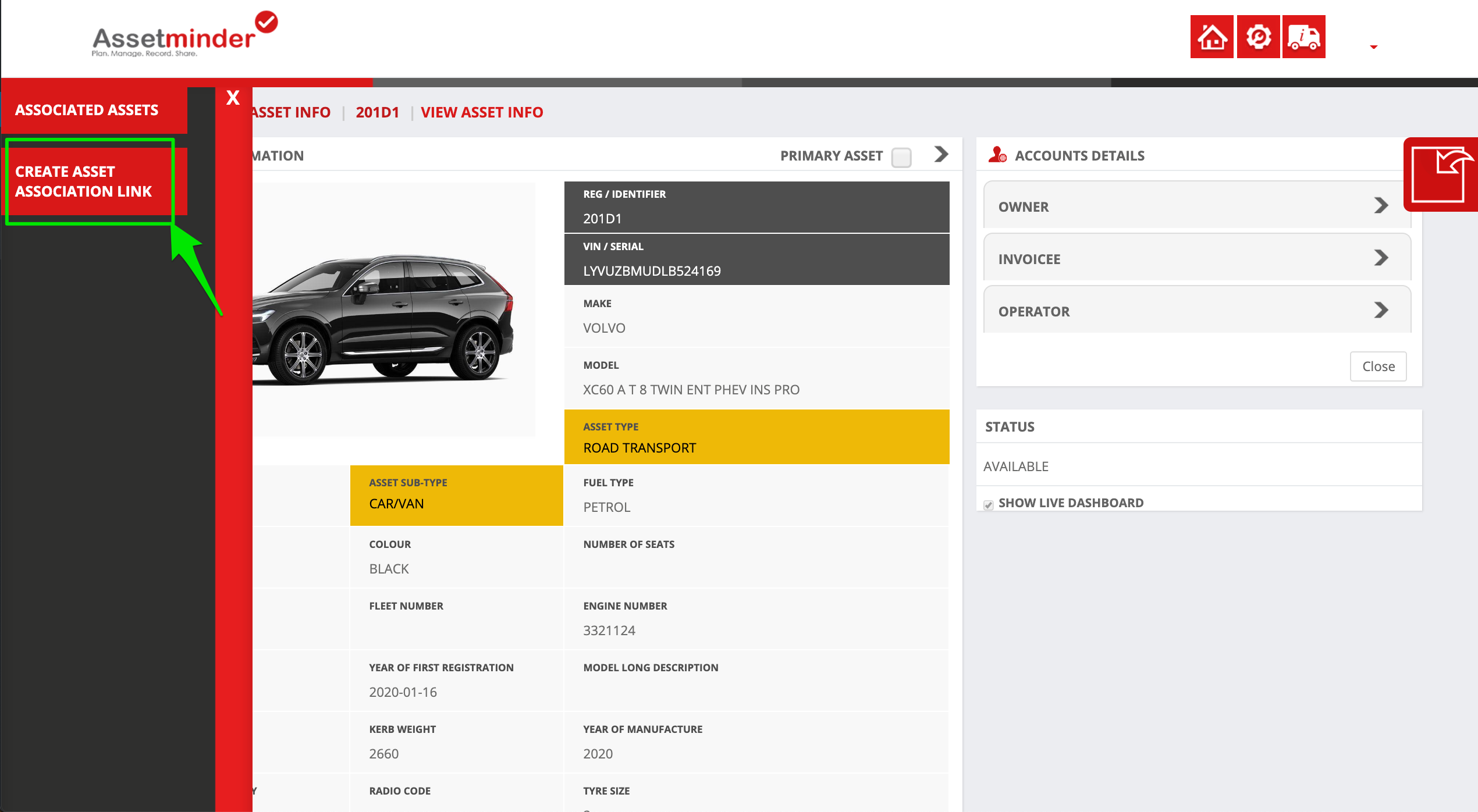This screenshot has width=1478, height=812.
Task: Select Colour value BLACK
Action: 389,569
